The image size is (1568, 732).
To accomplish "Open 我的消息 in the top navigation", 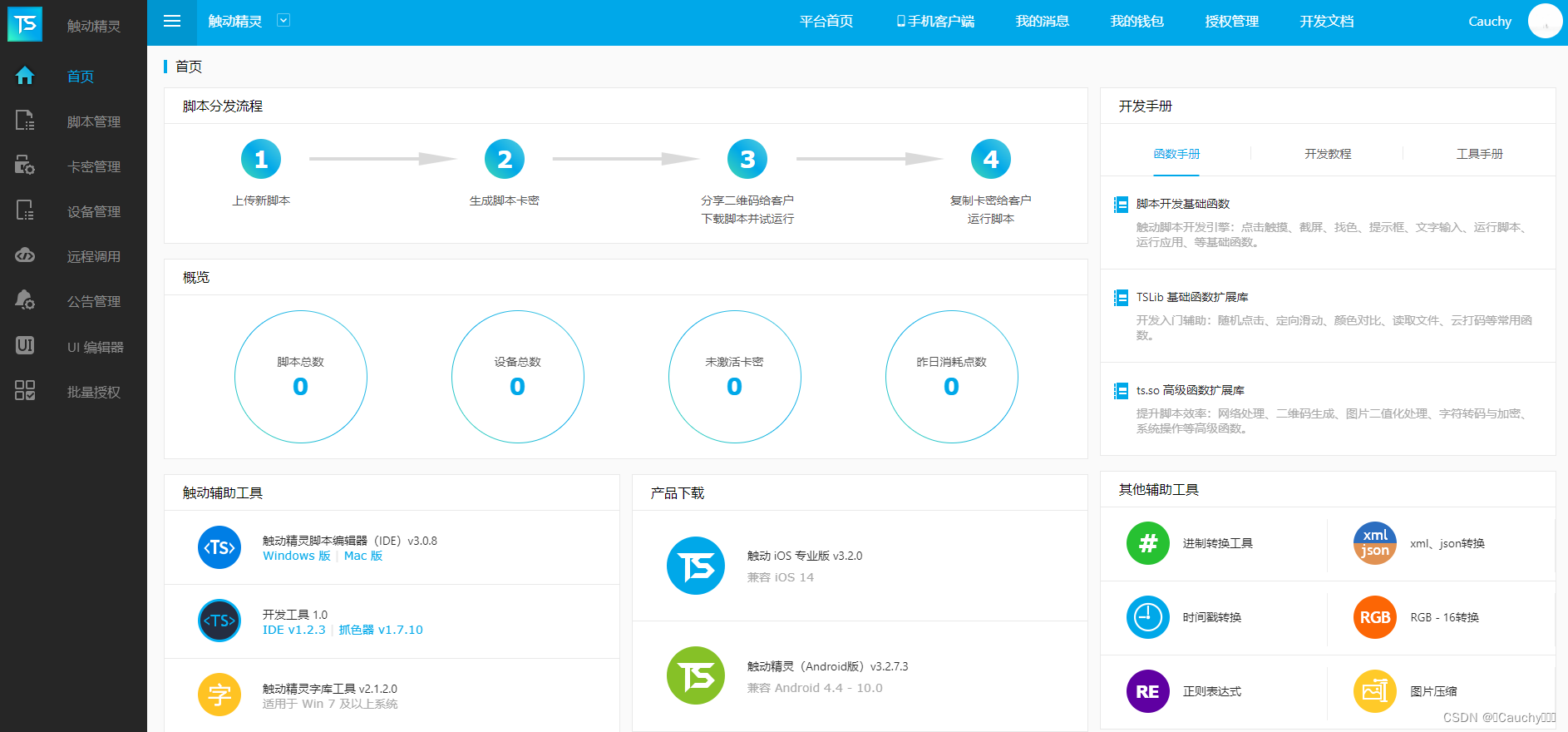I will 1043,22.
